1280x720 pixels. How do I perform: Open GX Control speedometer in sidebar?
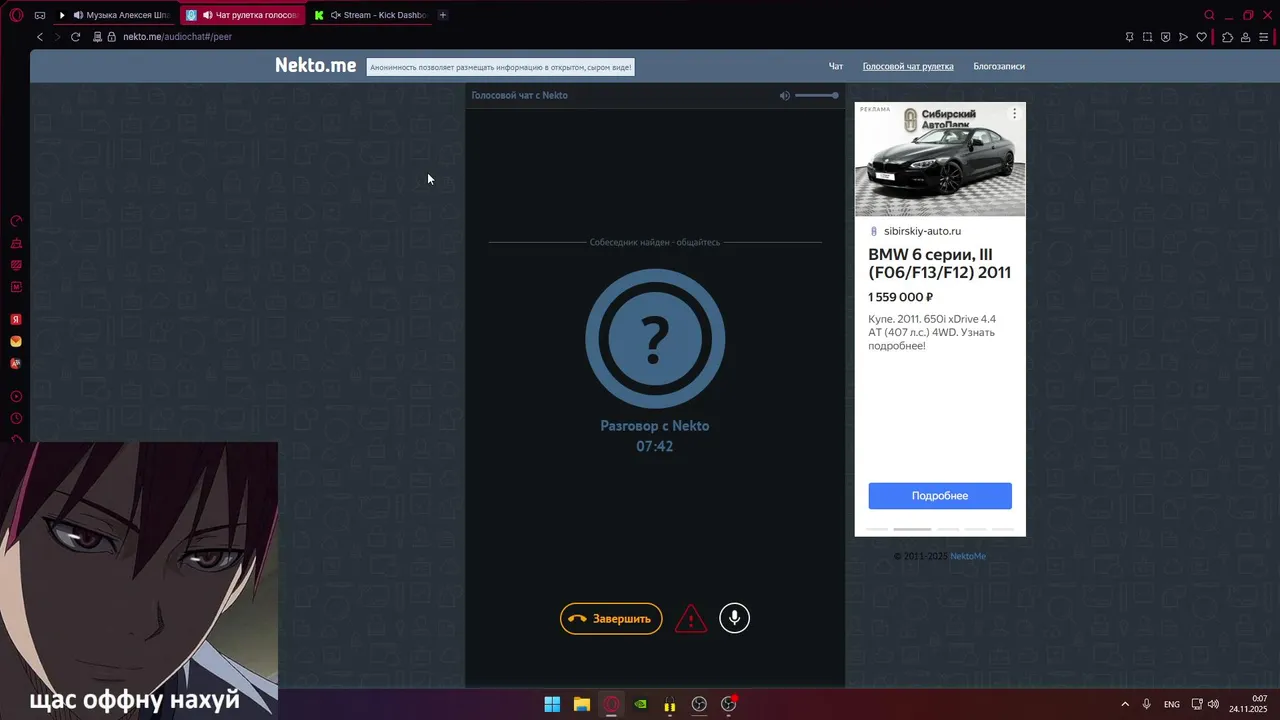tap(16, 221)
